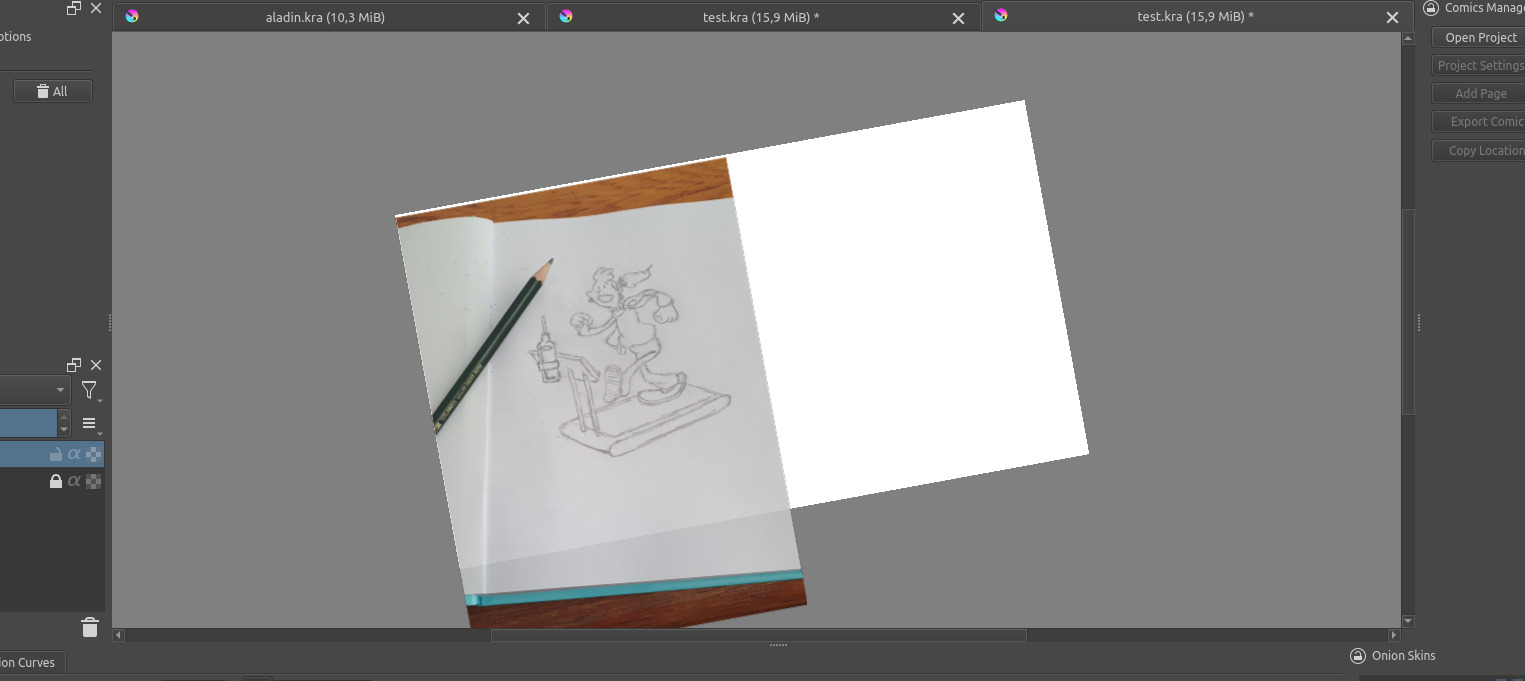
Task: Adjust the layer opacity slider
Action: click(28, 423)
